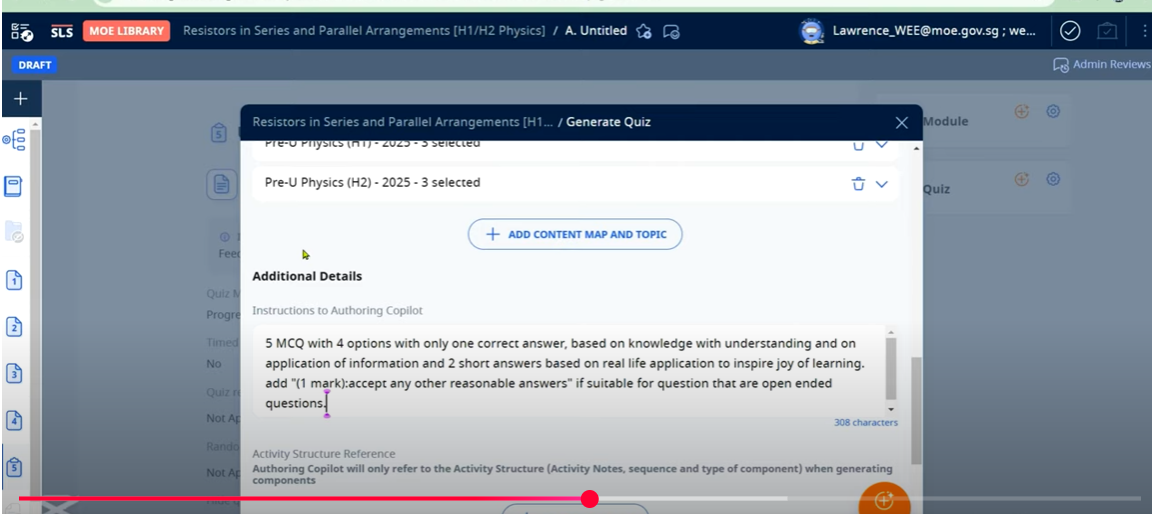Image resolution: width=1152 pixels, height=514 pixels.
Task: Open the task list icon beside SLS logo
Action: (x=21, y=32)
